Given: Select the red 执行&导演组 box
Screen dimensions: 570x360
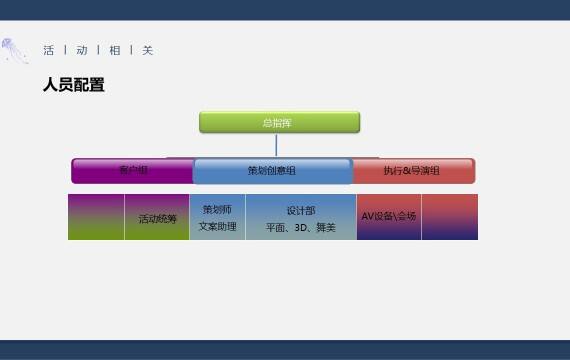Looking at the screenshot, I should (x=414, y=171).
